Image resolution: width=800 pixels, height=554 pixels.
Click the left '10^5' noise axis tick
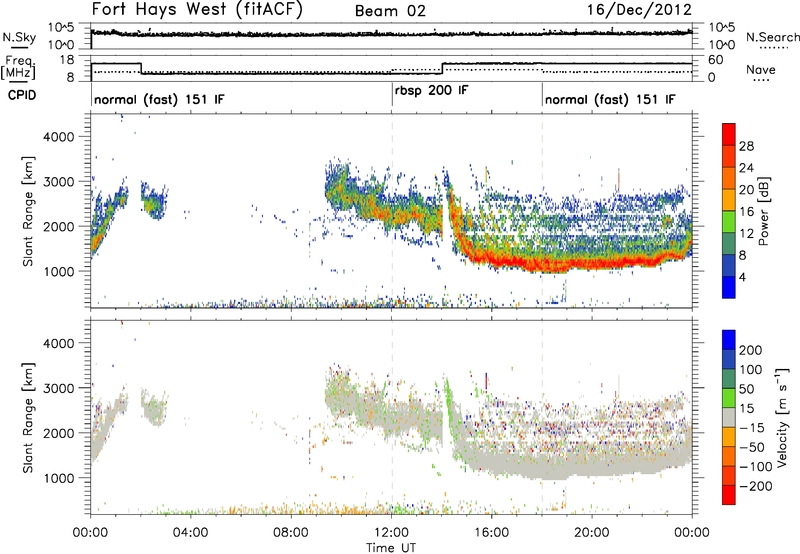pyautogui.click(x=61, y=28)
